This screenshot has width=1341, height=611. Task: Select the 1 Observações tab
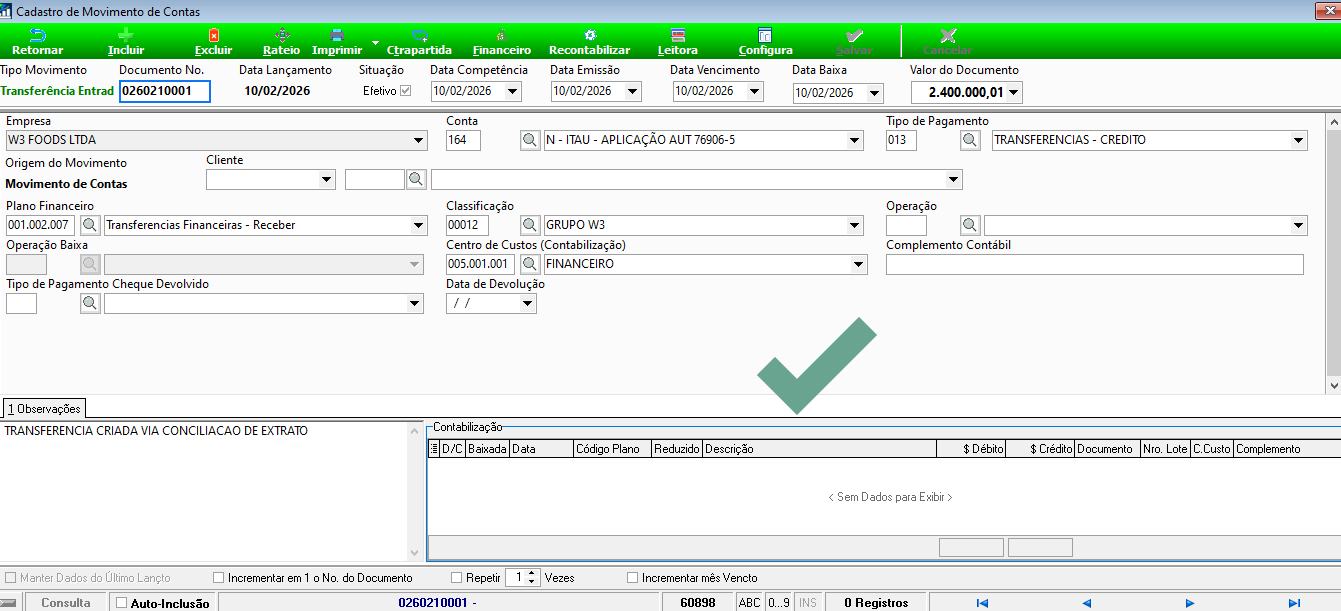(x=44, y=409)
